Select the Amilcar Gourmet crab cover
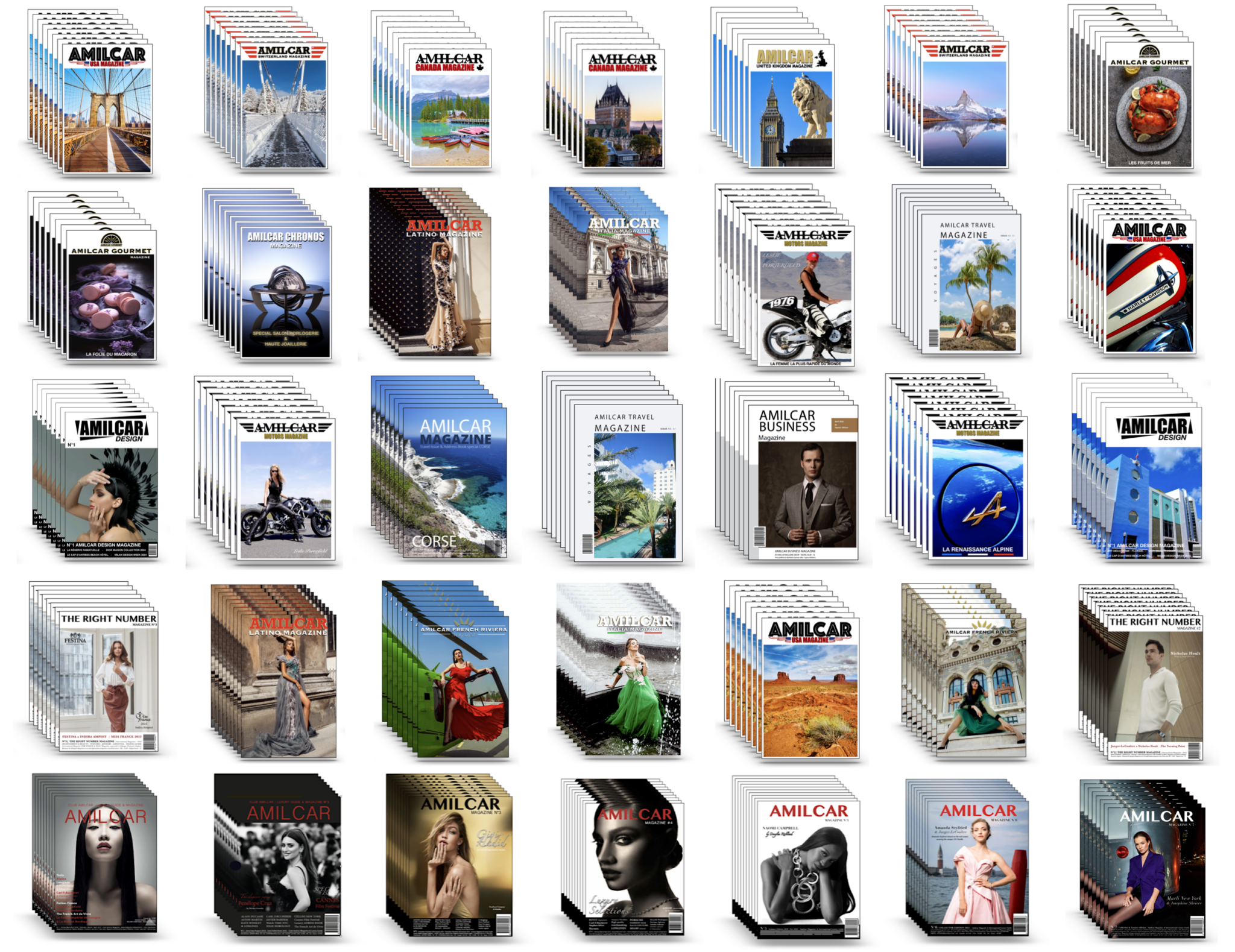 1149,107
